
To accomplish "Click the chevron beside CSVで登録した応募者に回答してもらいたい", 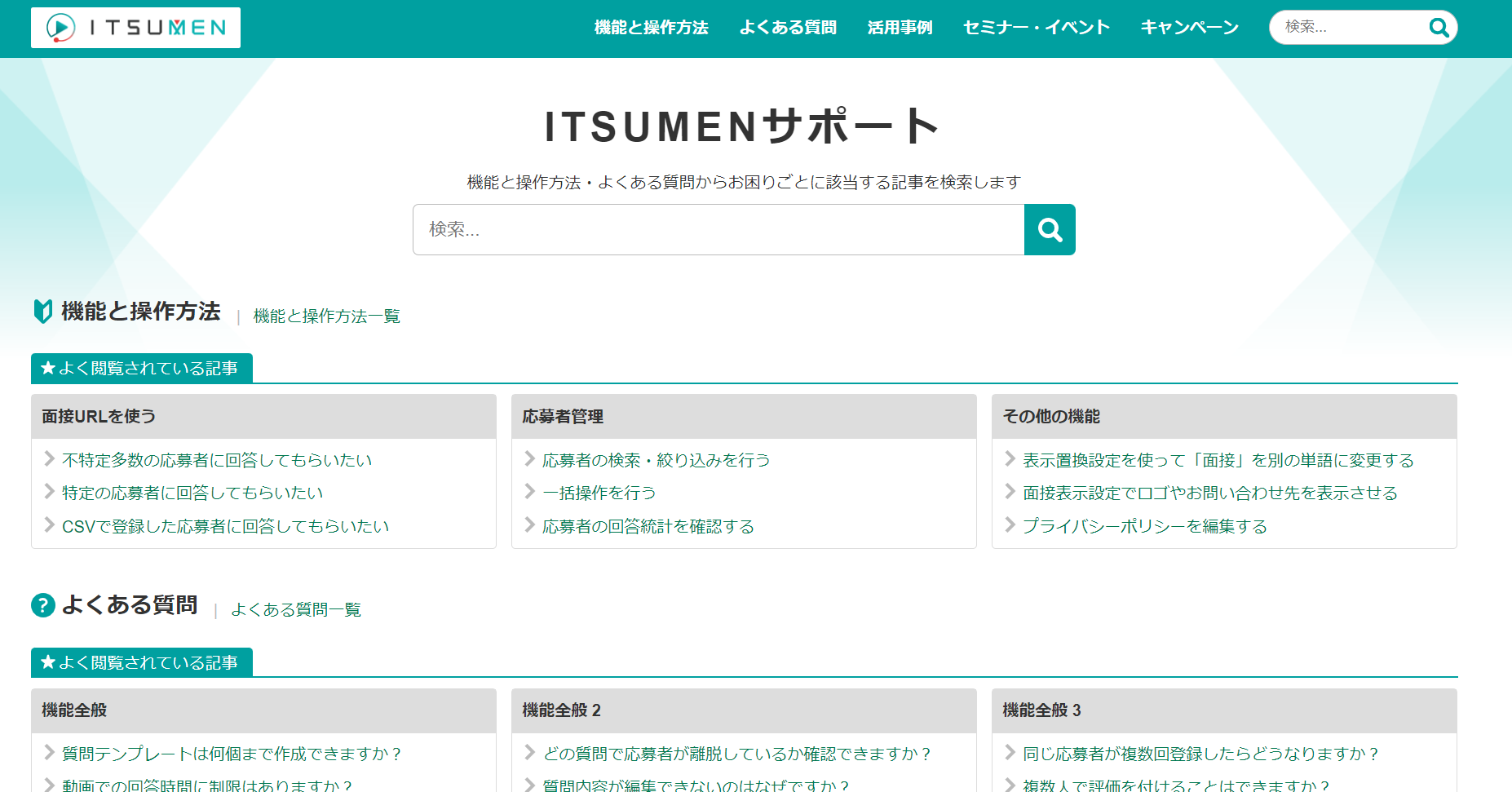I will [x=49, y=524].
